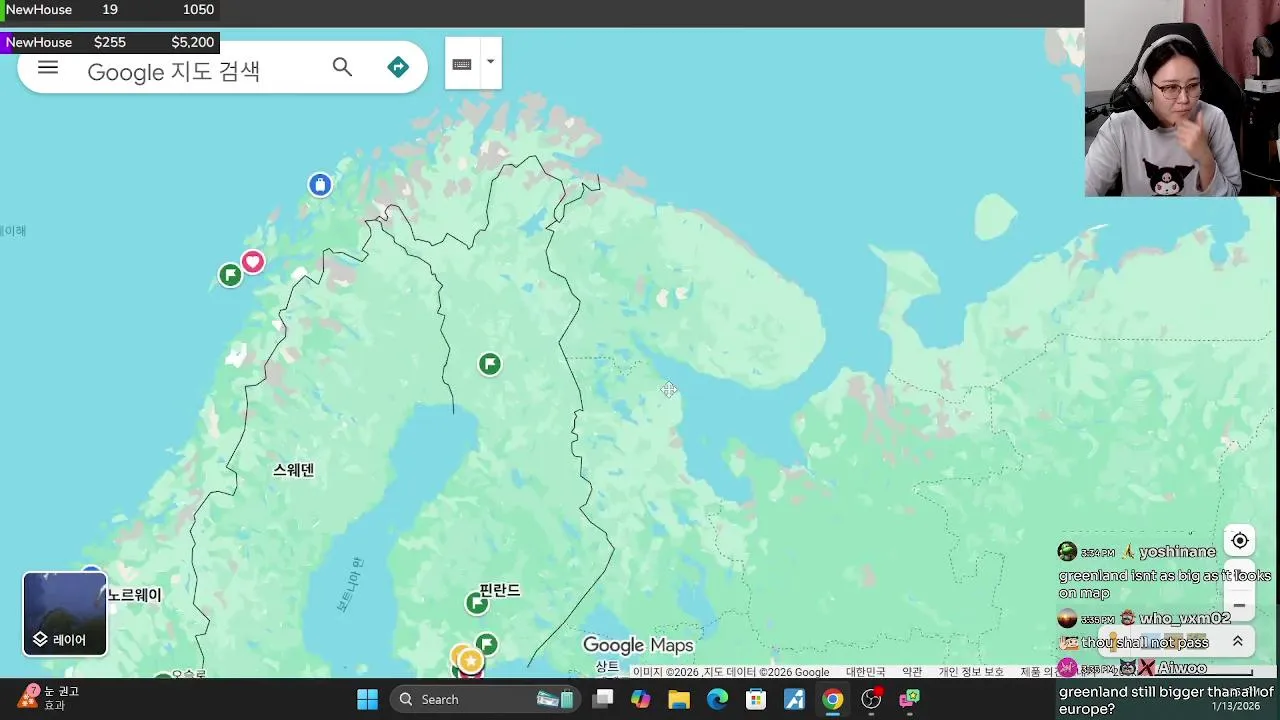
Task: Click the yellow star saved-place marker
Action: coord(470,660)
